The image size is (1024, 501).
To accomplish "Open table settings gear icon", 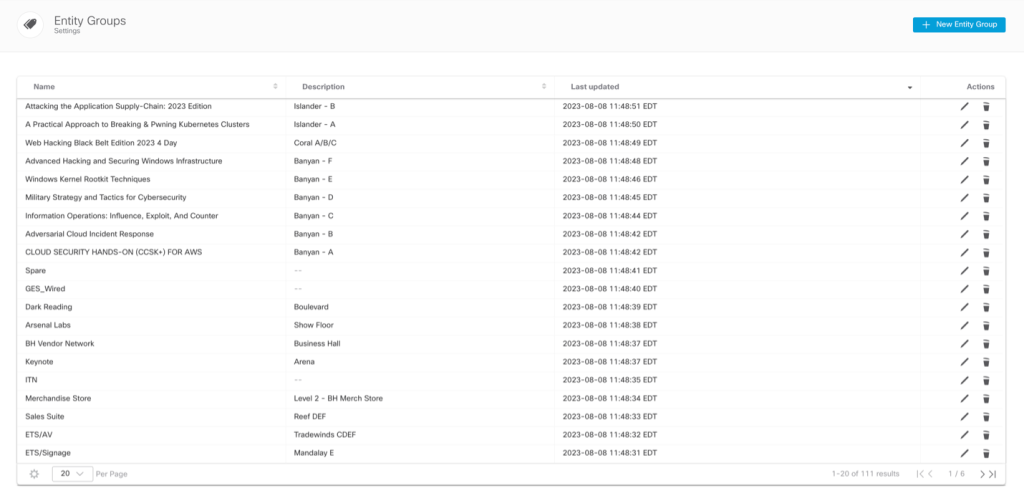I will [34, 473].
